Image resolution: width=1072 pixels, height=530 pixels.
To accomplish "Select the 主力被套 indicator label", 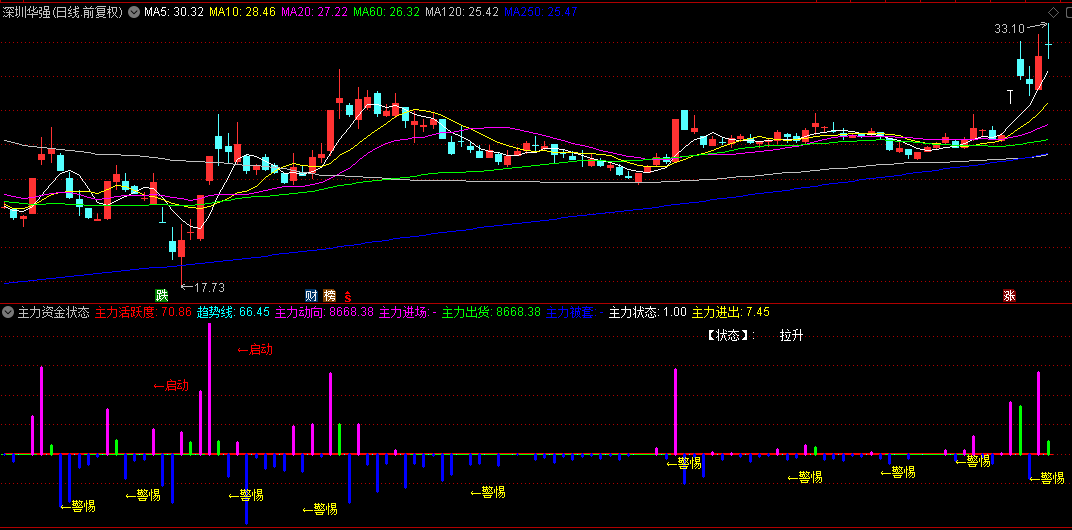I will pos(574,313).
